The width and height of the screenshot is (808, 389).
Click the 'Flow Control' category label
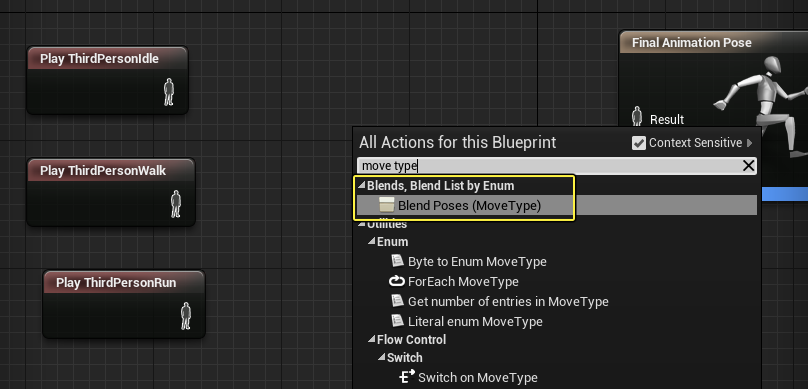[x=411, y=340]
